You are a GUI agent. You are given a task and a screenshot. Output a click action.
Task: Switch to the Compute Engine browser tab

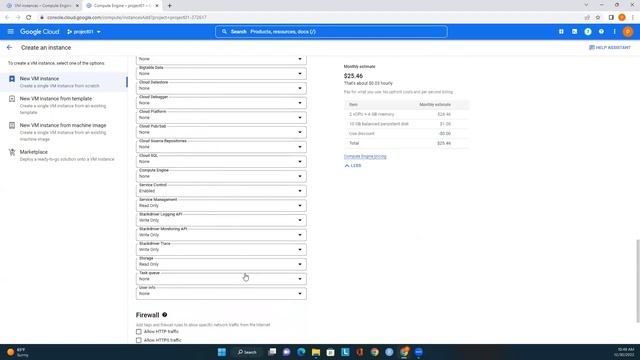tap(122, 6)
